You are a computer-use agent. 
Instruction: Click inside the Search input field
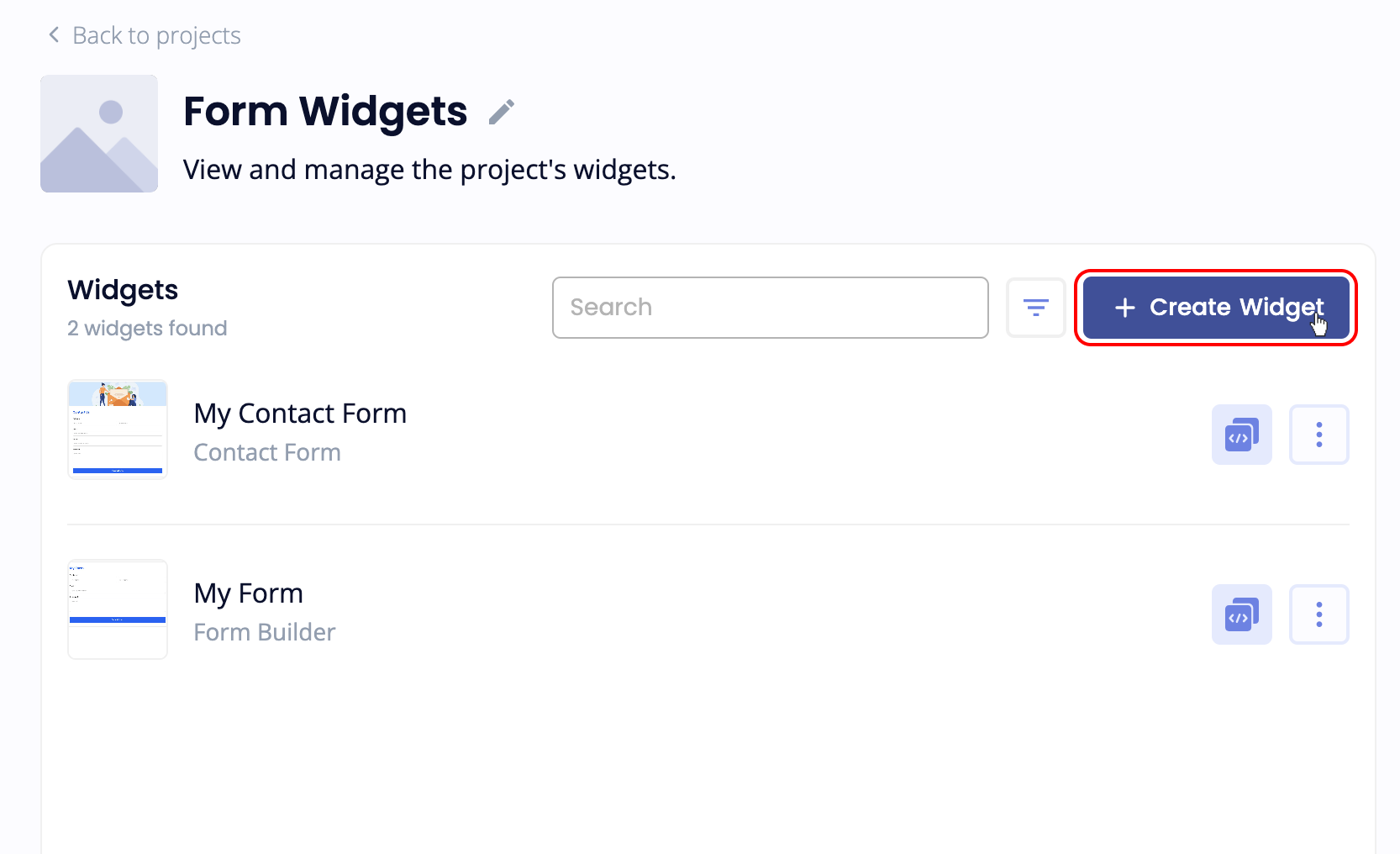point(769,308)
